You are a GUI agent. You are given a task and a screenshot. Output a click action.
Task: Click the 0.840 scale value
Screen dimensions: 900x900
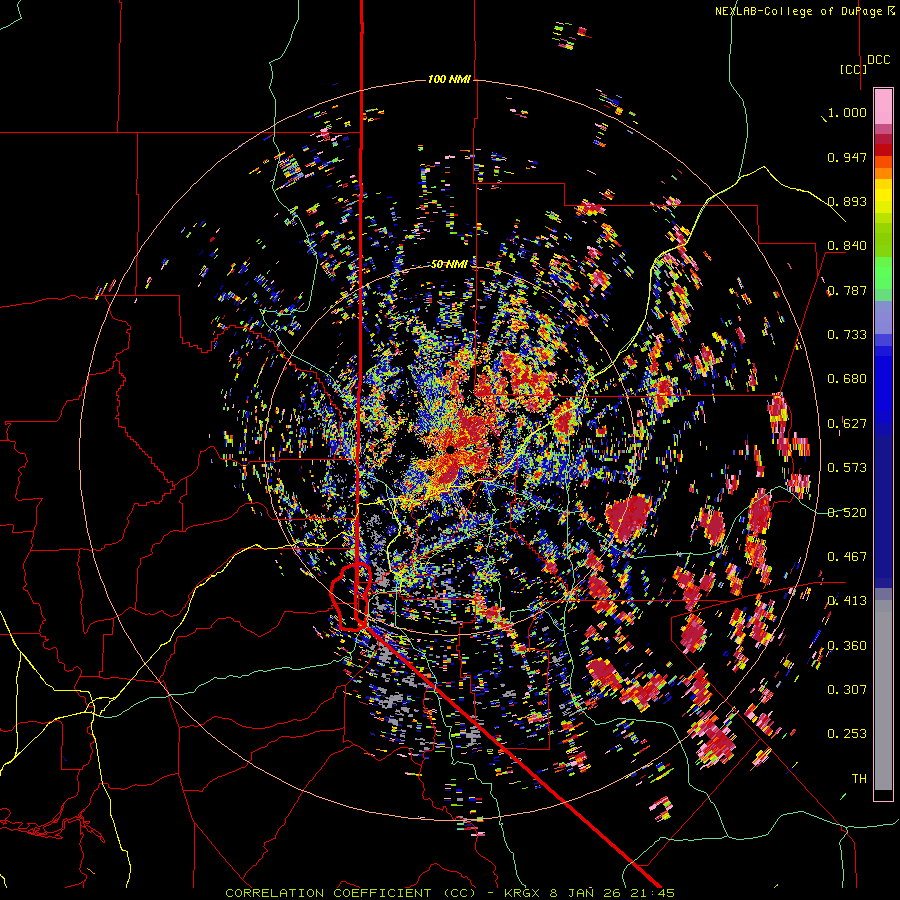tap(847, 246)
